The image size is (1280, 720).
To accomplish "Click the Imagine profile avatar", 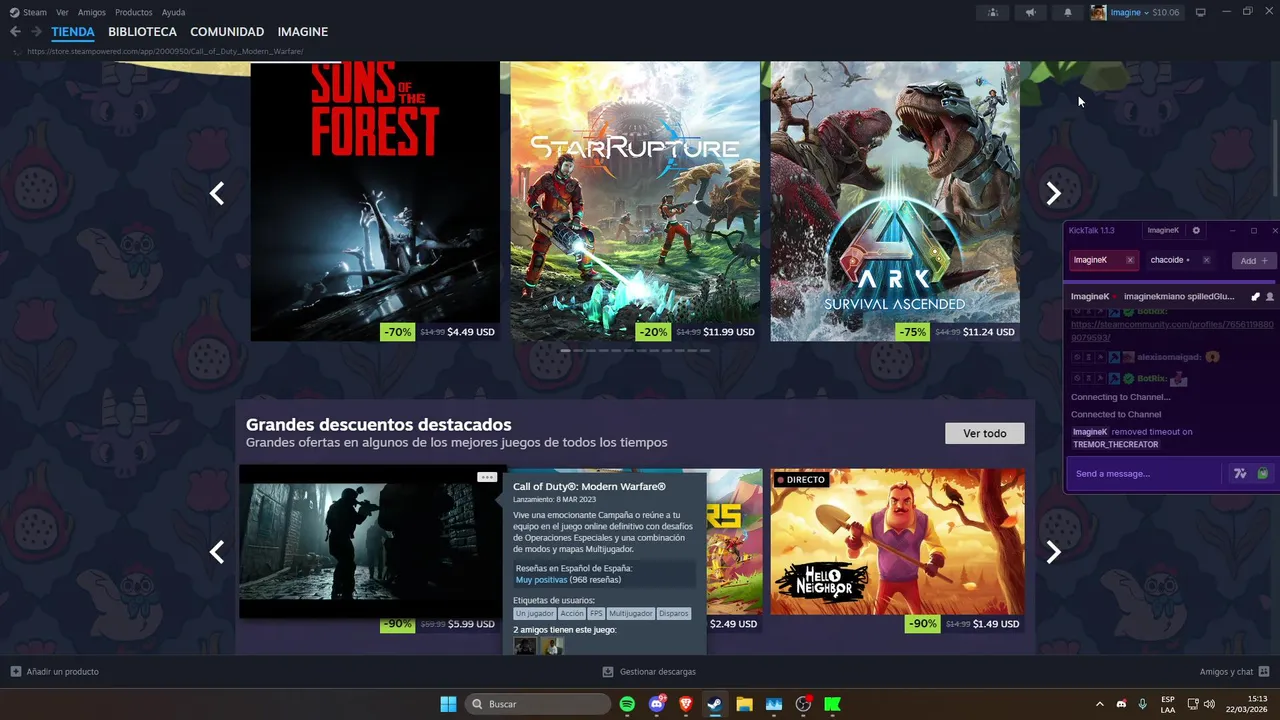I will (1099, 12).
